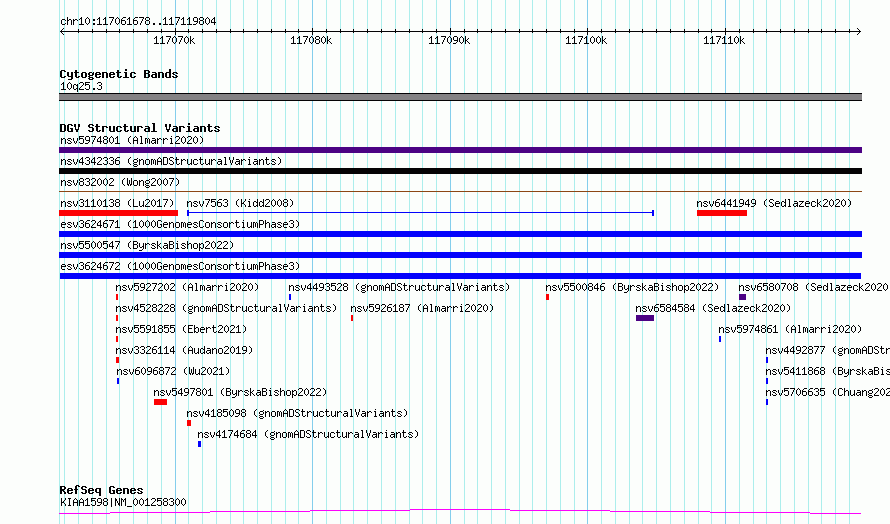Select the red nsv6441949 variant bar
Screen dimensions: 890x524
pyautogui.click(x=722, y=213)
